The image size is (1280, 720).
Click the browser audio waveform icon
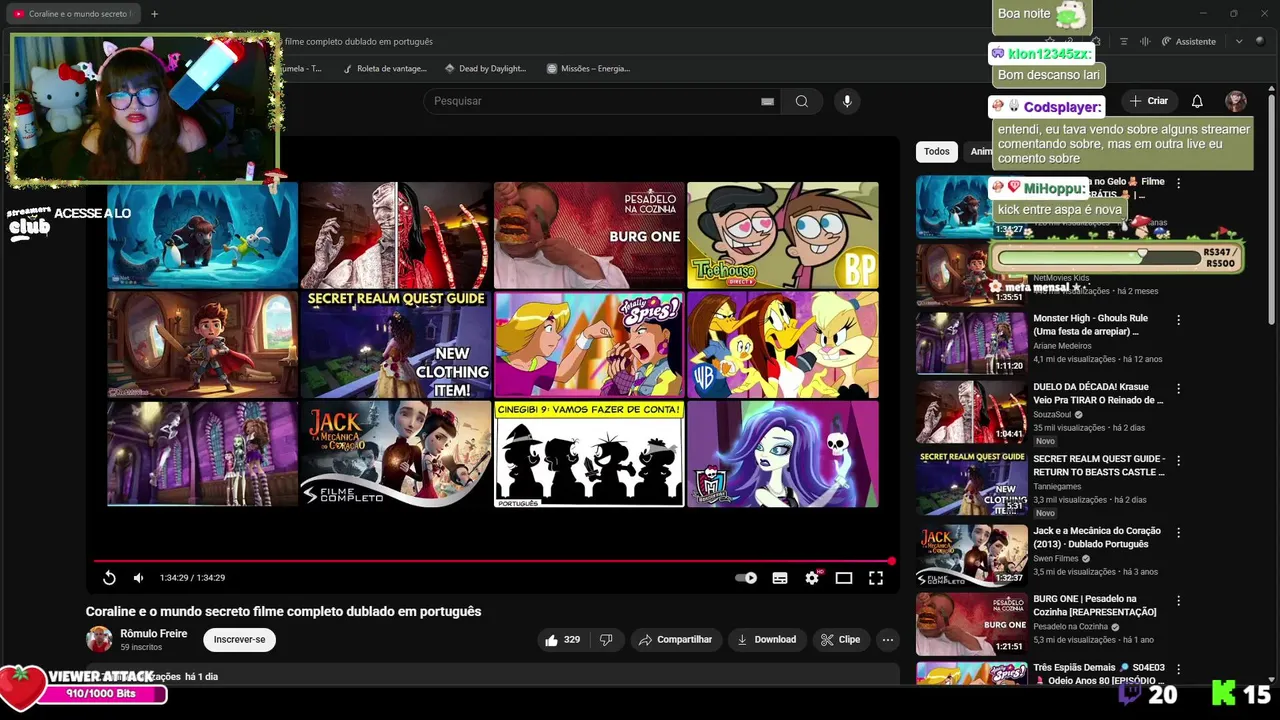(x=1145, y=42)
